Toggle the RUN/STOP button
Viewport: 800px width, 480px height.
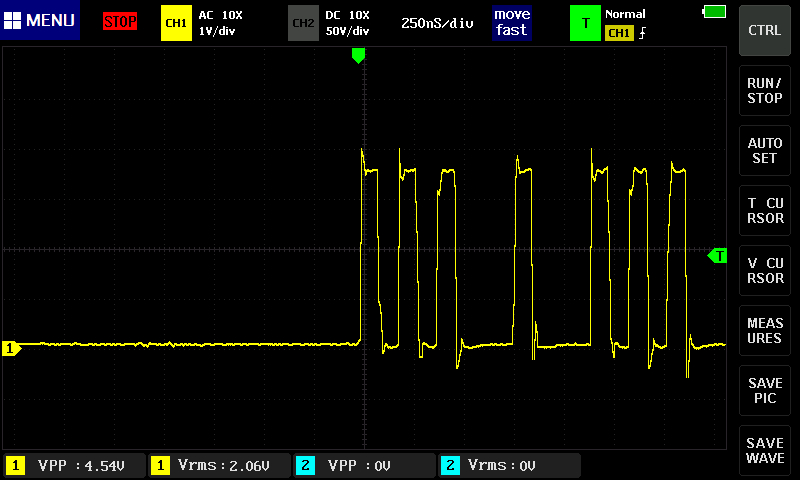(x=765, y=91)
